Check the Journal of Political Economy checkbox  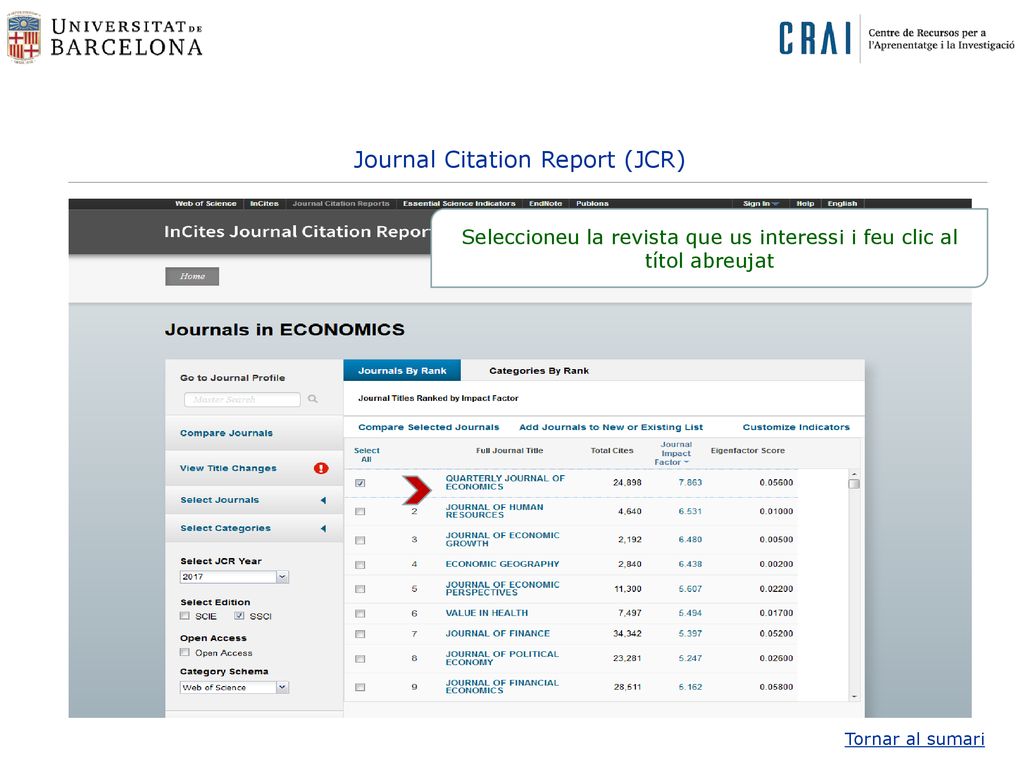360,659
